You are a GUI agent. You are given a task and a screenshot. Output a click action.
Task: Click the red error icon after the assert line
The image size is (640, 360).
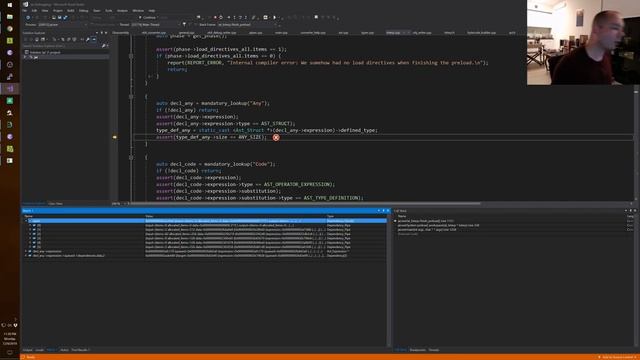(x=276, y=138)
